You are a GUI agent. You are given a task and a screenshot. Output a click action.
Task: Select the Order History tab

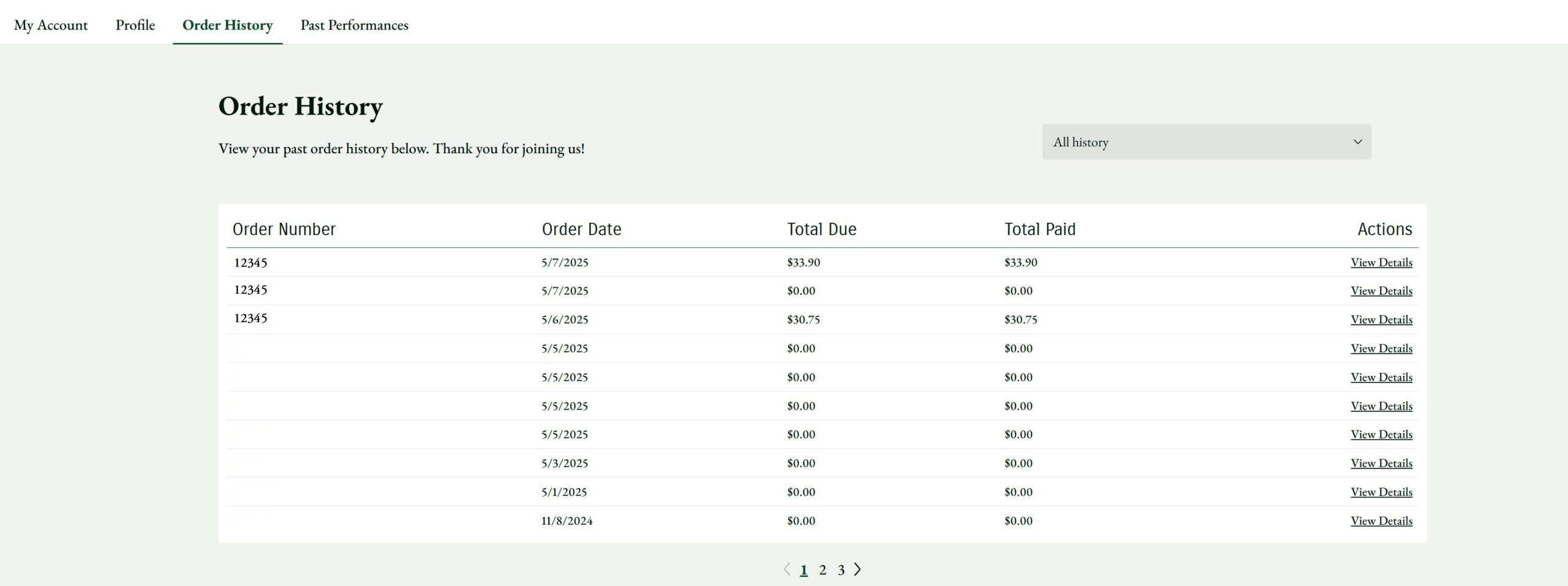click(227, 25)
